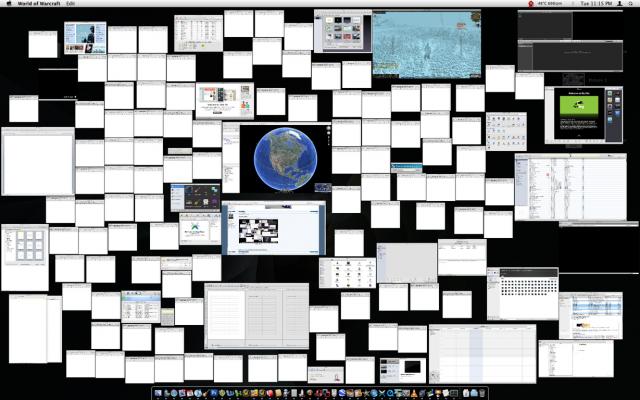
Task: Click the user account icon in menu bar
Action: pos(620,3)
